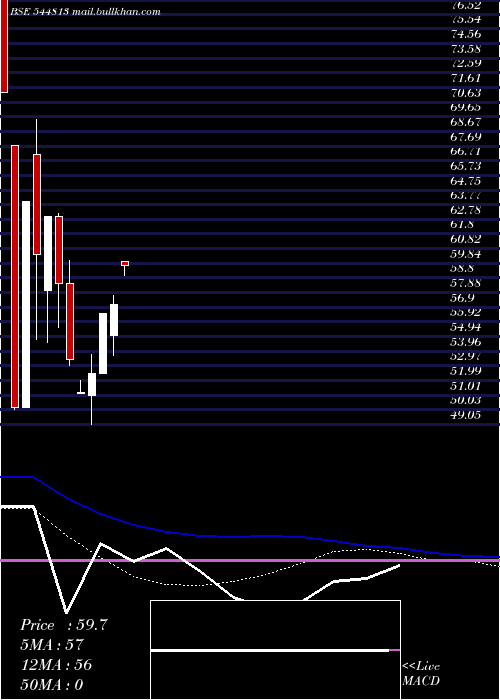Viewport: 500px width, 700px height.
Task: Click the Price : 59.7 readout
Action: tap(64, 625)
